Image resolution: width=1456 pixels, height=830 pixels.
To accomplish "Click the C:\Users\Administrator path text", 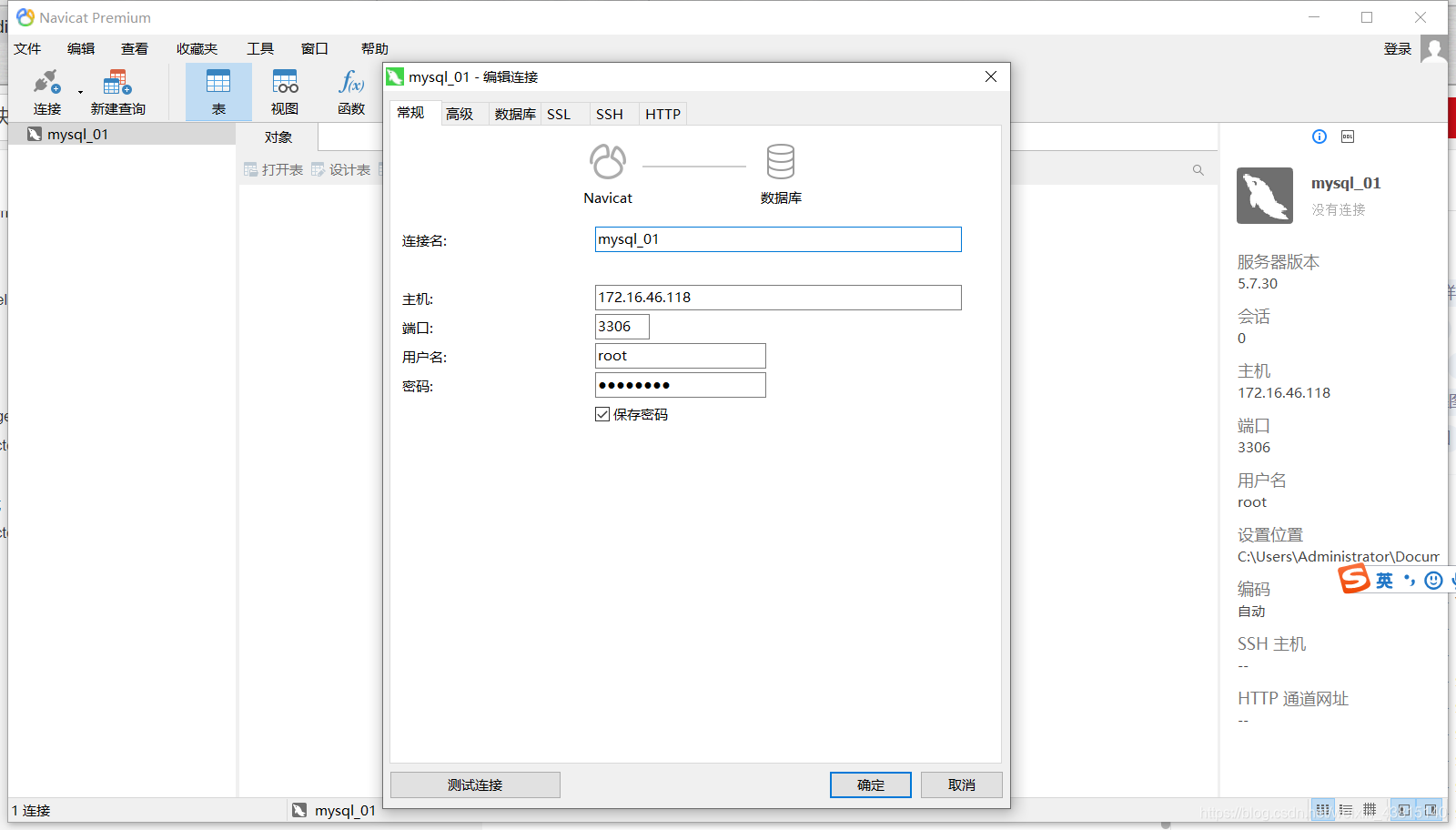I will click(x=1339, y=557).
